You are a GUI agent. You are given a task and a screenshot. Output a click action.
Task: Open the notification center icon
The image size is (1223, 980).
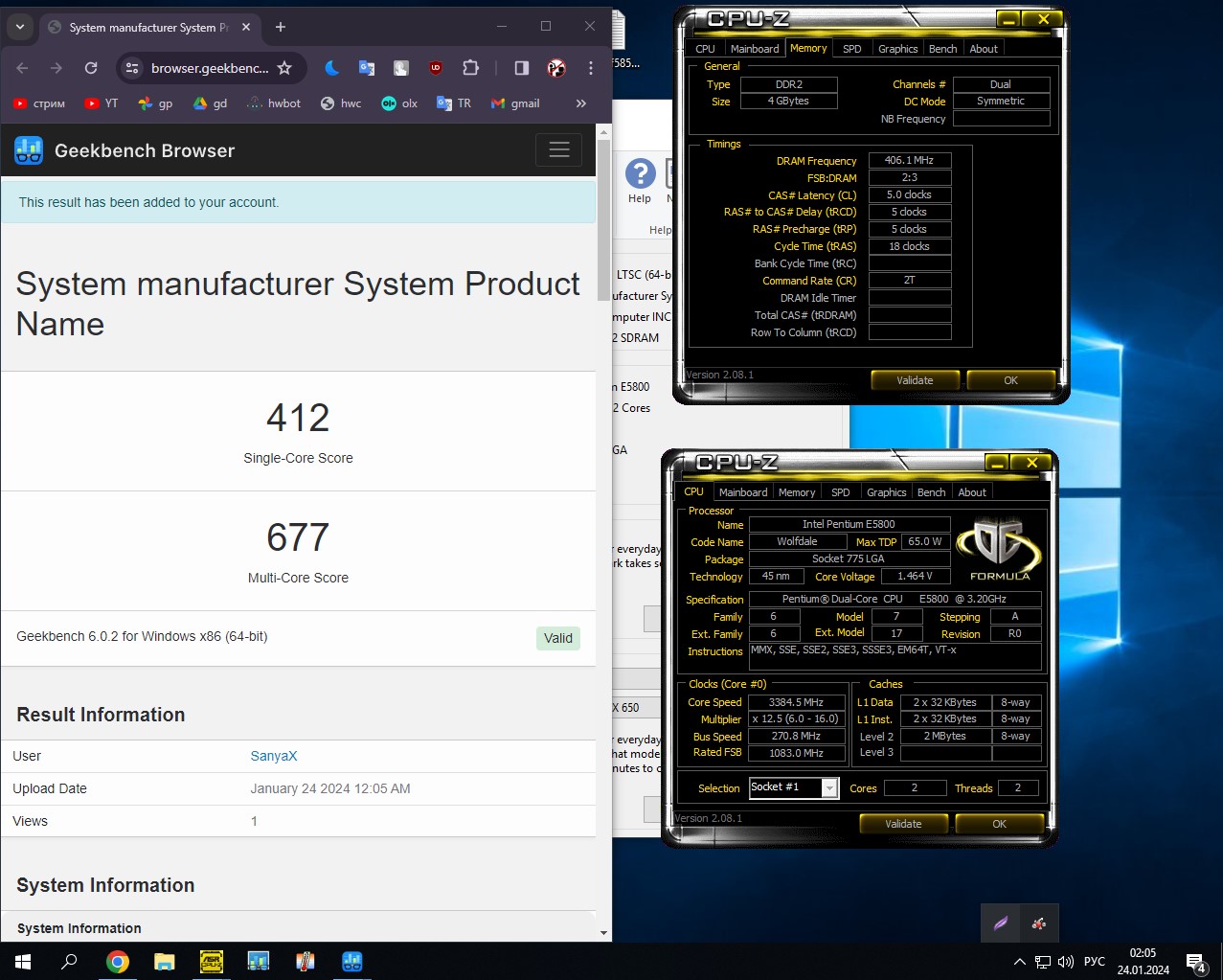[x=1194, y=962]
